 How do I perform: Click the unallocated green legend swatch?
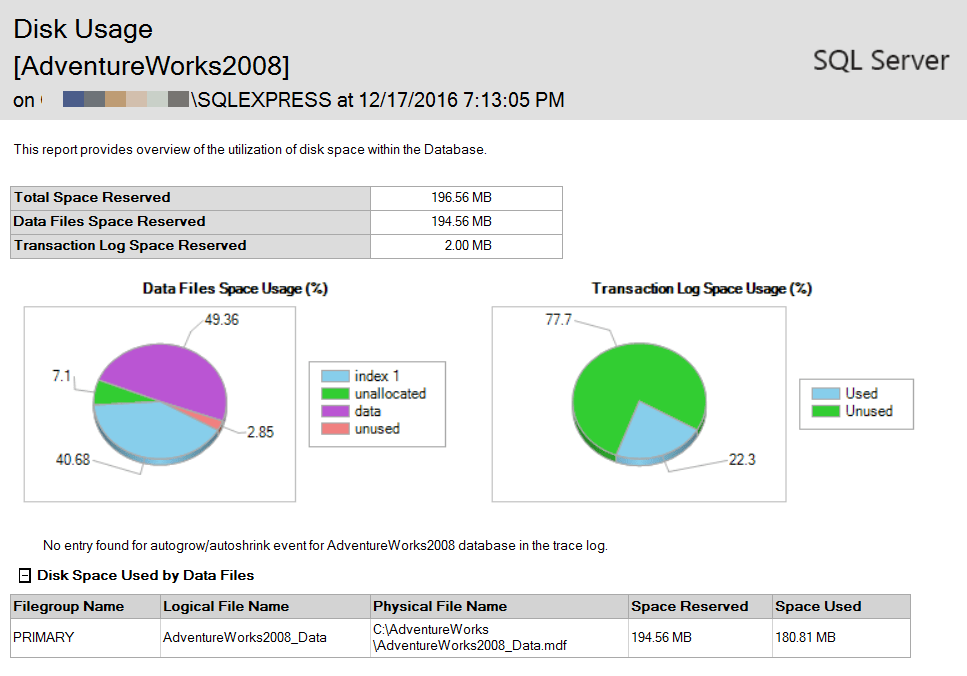(x=335, y=394)
